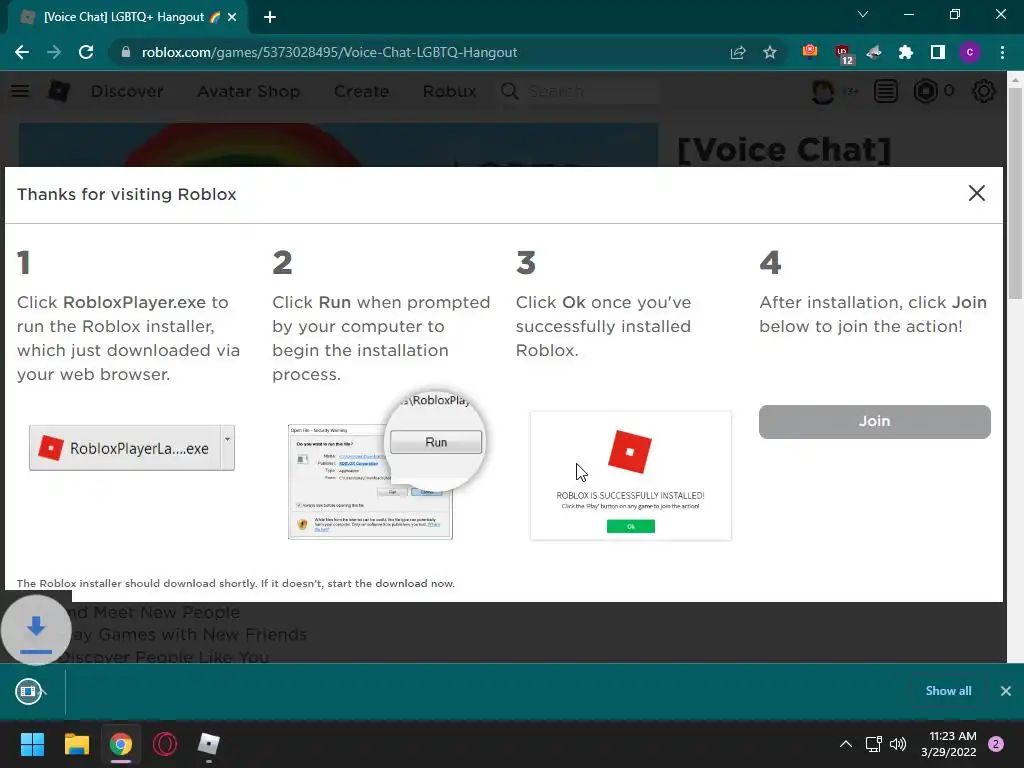Open the Roblox hamburger menu
This screenshot has width=1024, height=768.
20,91
